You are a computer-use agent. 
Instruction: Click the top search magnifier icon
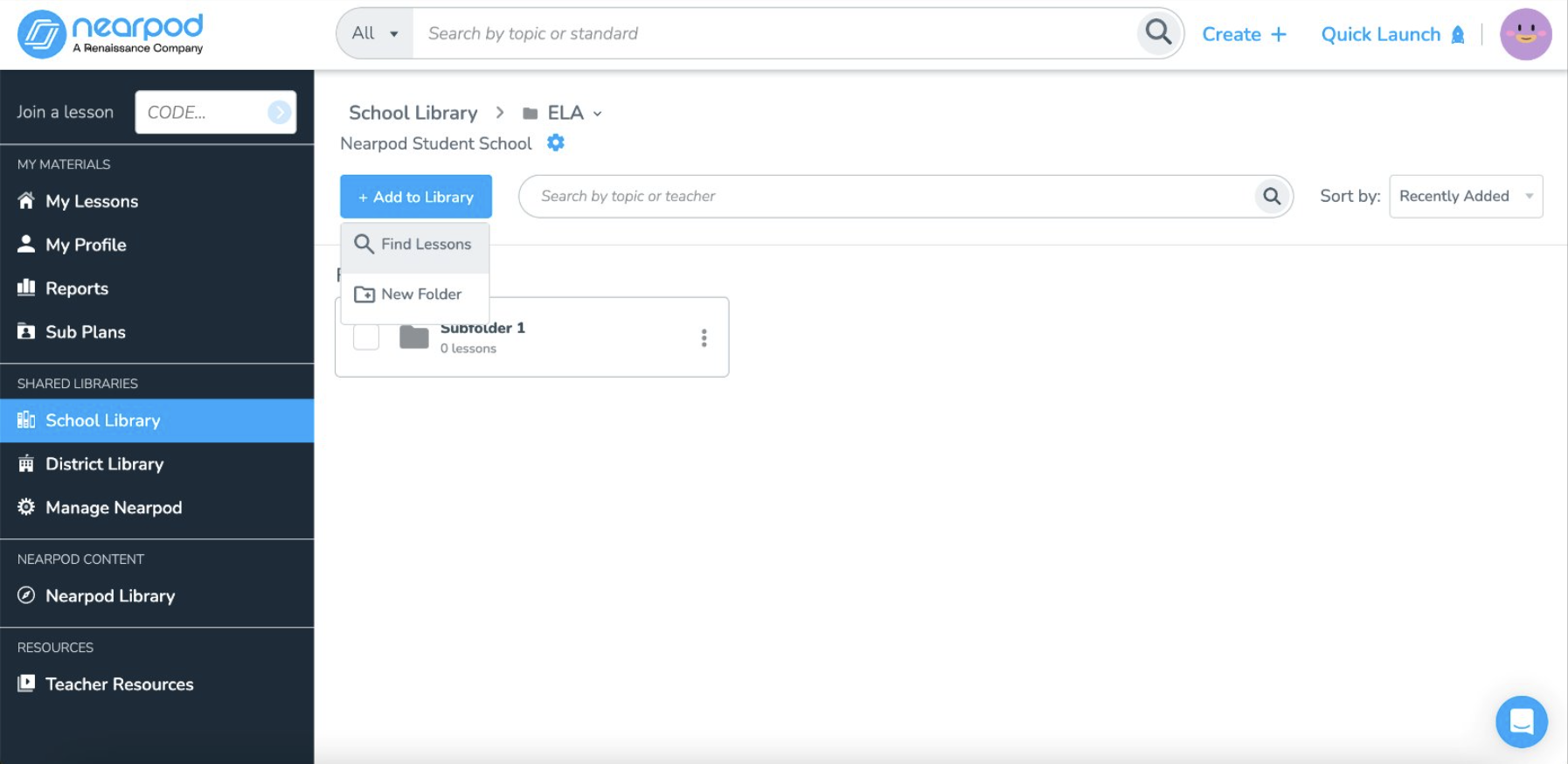1158,32
